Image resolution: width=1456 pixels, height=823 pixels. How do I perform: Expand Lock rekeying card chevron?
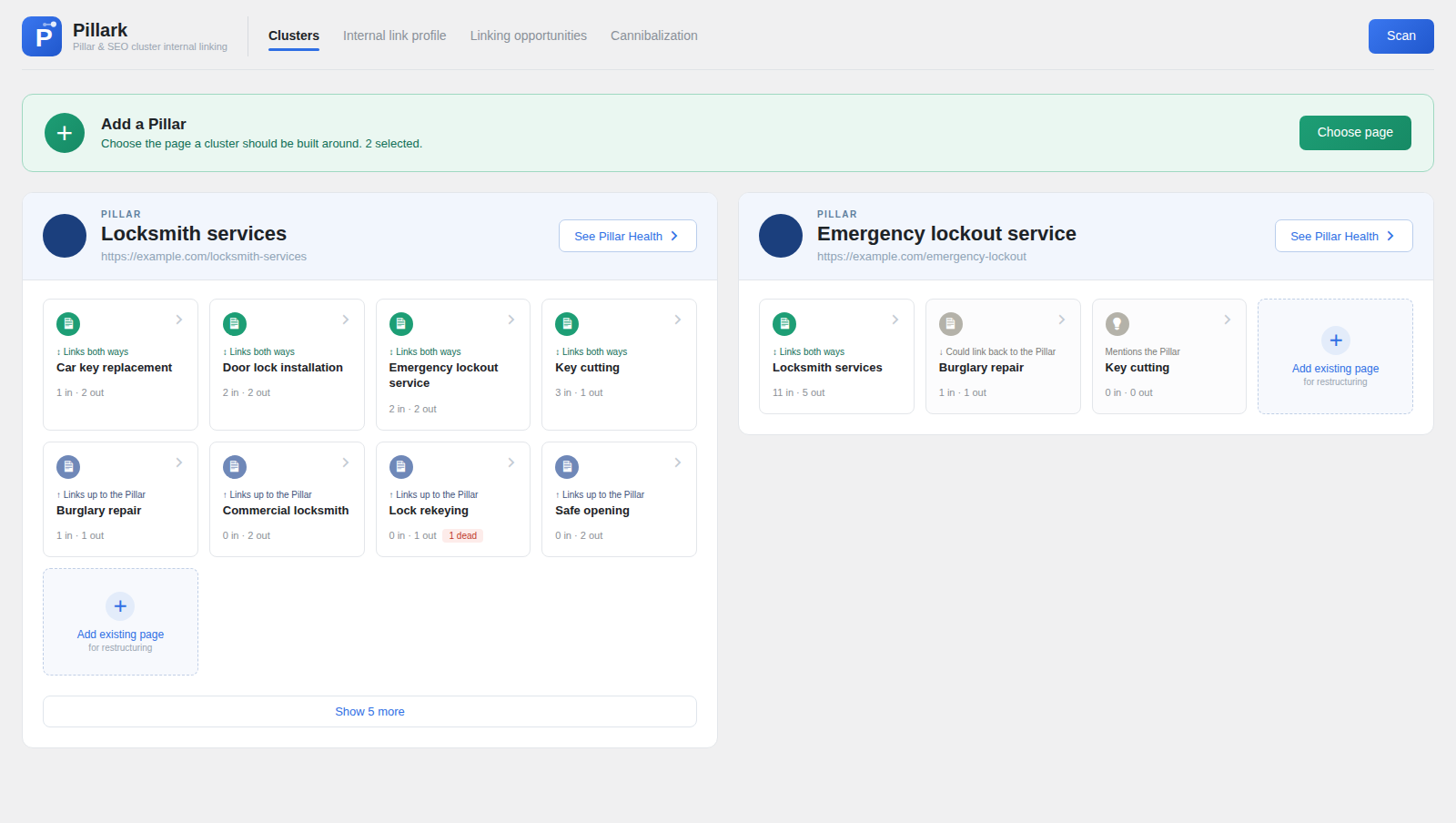coord(511,462)
